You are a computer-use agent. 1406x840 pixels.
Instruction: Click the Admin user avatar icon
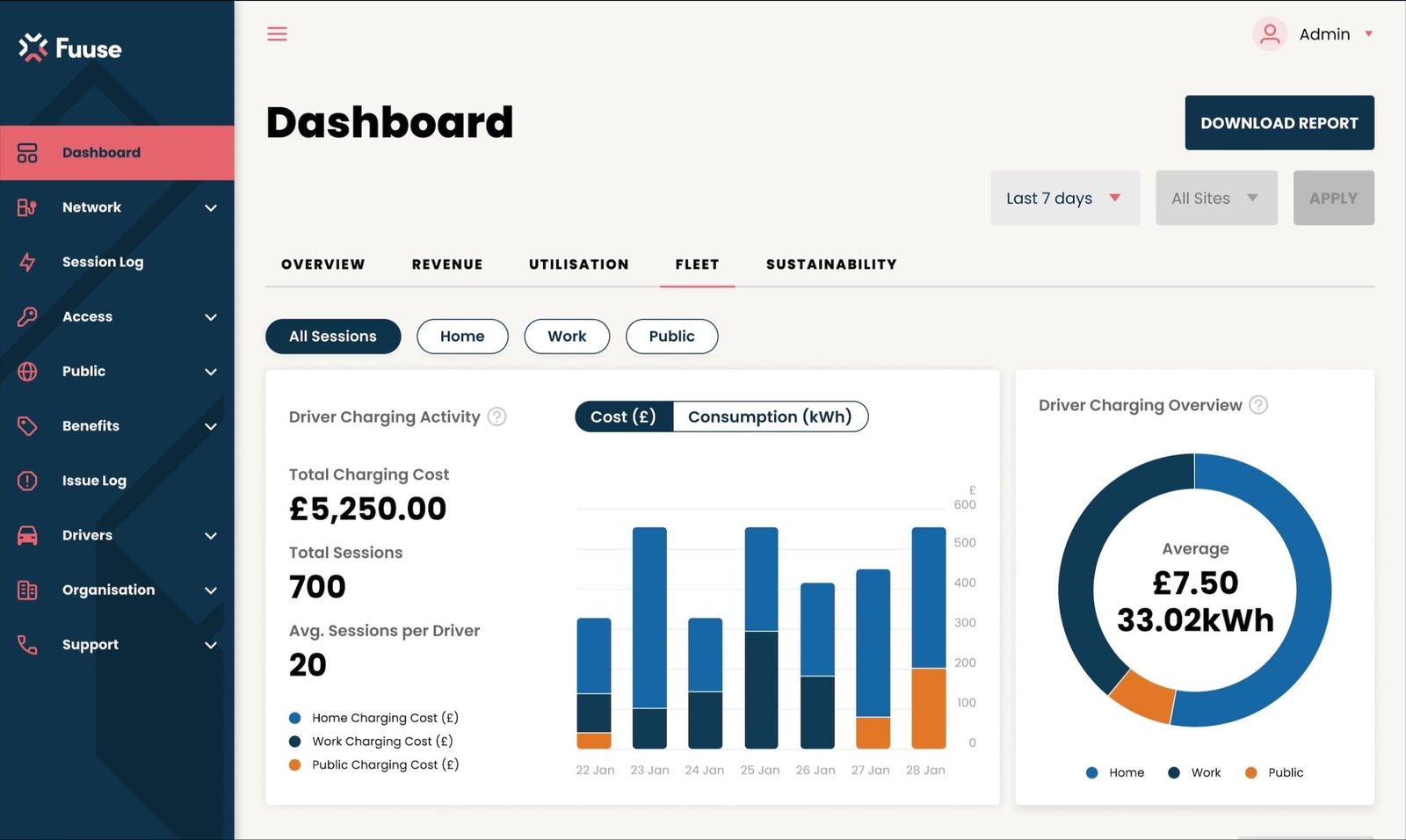1269,34
